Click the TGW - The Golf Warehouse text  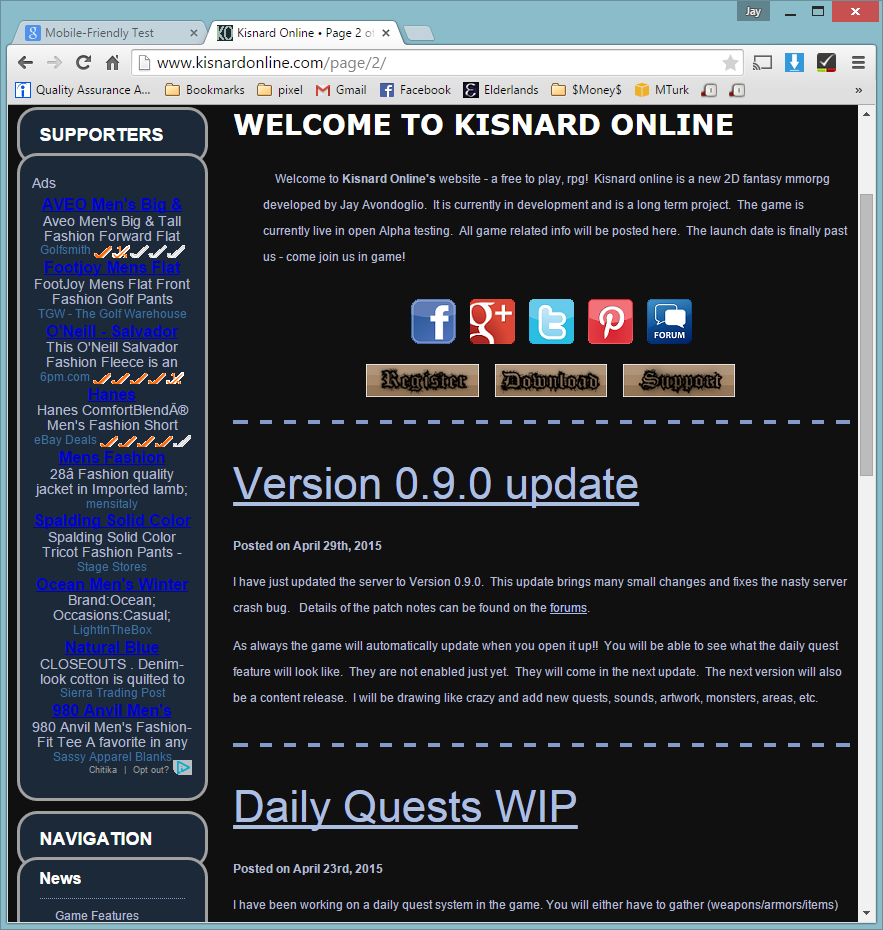click(112, 314)
